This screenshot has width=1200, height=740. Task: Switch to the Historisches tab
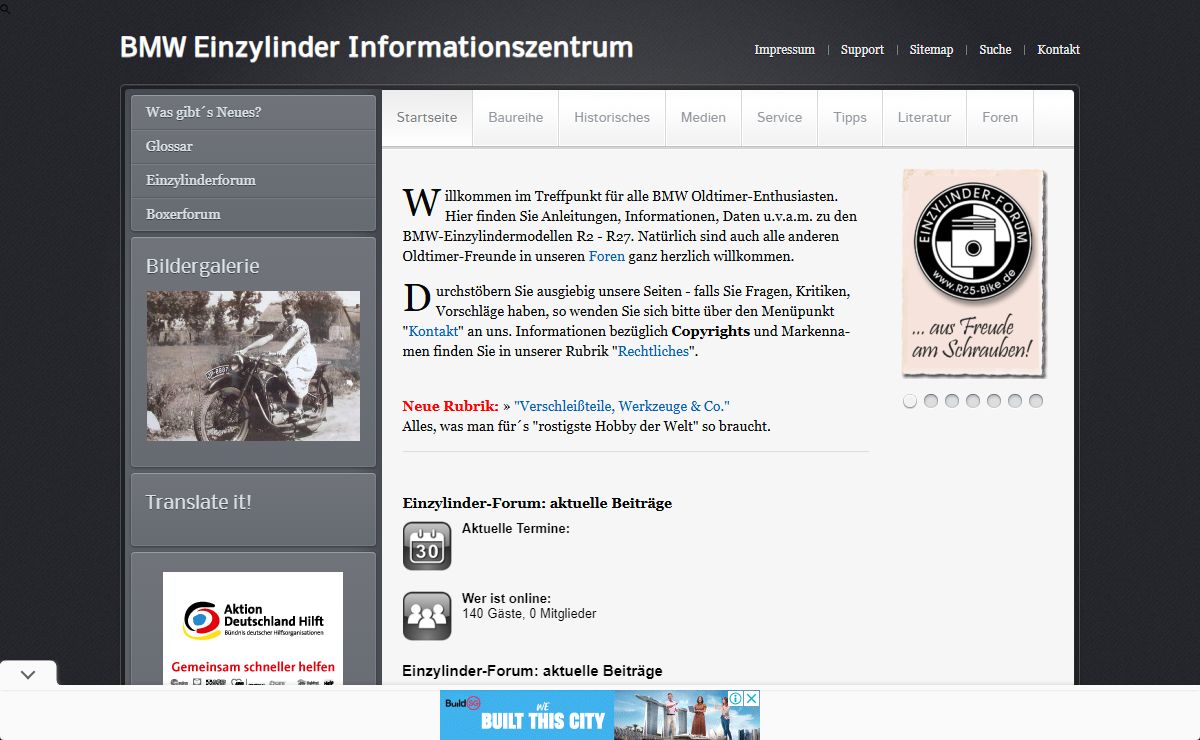tap(612, 118)
